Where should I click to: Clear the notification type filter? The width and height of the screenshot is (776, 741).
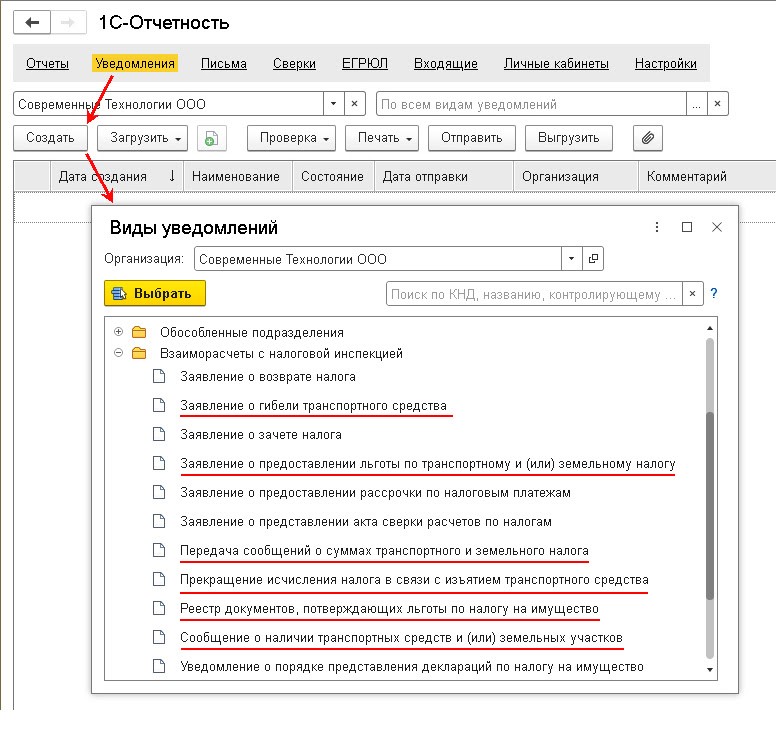pyautogui.click(x=717, y=104)
